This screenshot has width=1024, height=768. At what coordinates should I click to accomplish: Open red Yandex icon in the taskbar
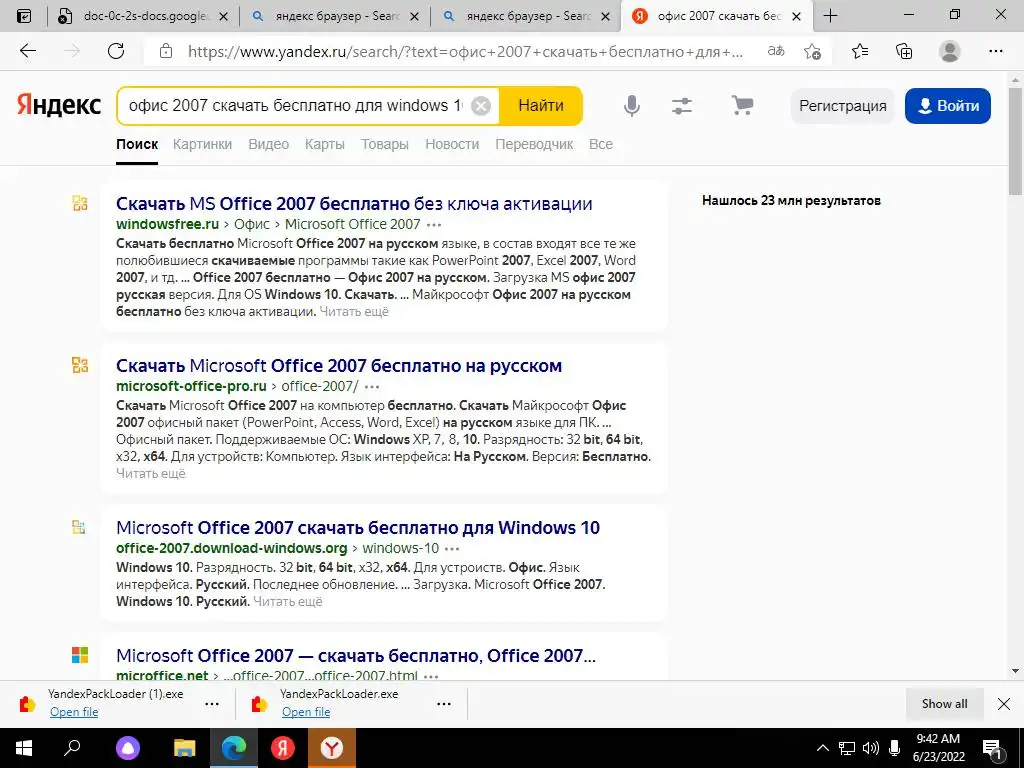pos(283,748)
